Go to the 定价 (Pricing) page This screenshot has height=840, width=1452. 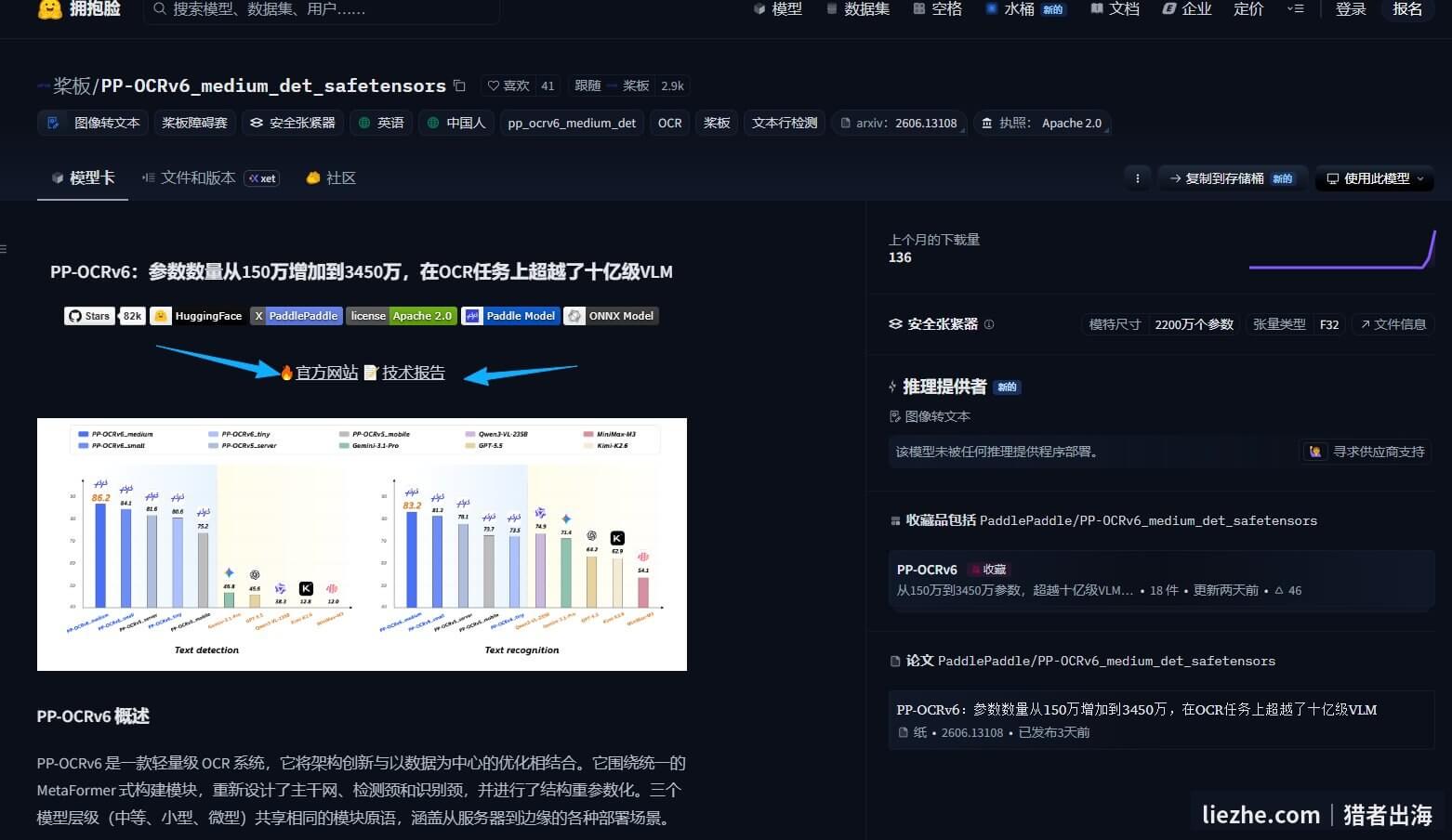coord(1248,8)
